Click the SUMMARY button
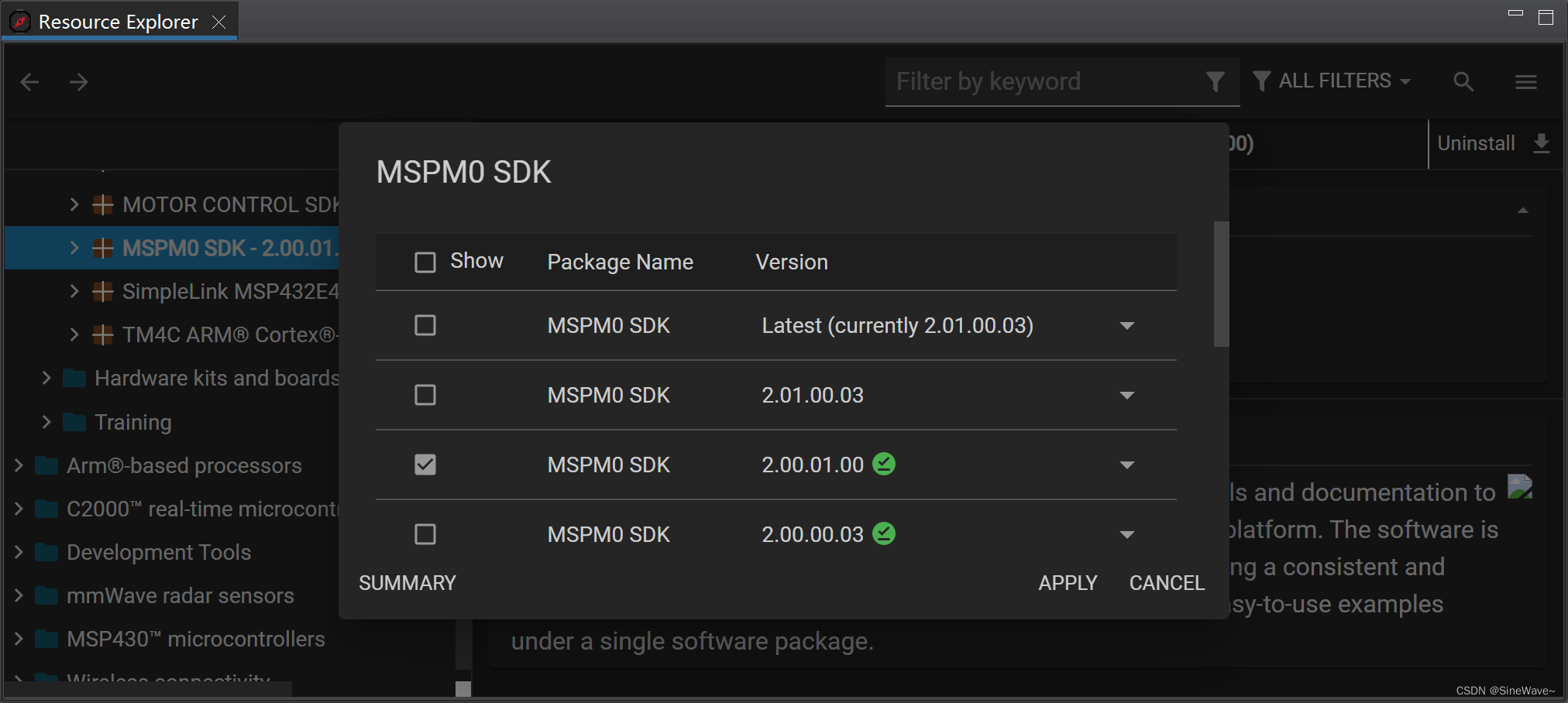Viewport: 1568px width, 703px height. [x=407, y=583]
